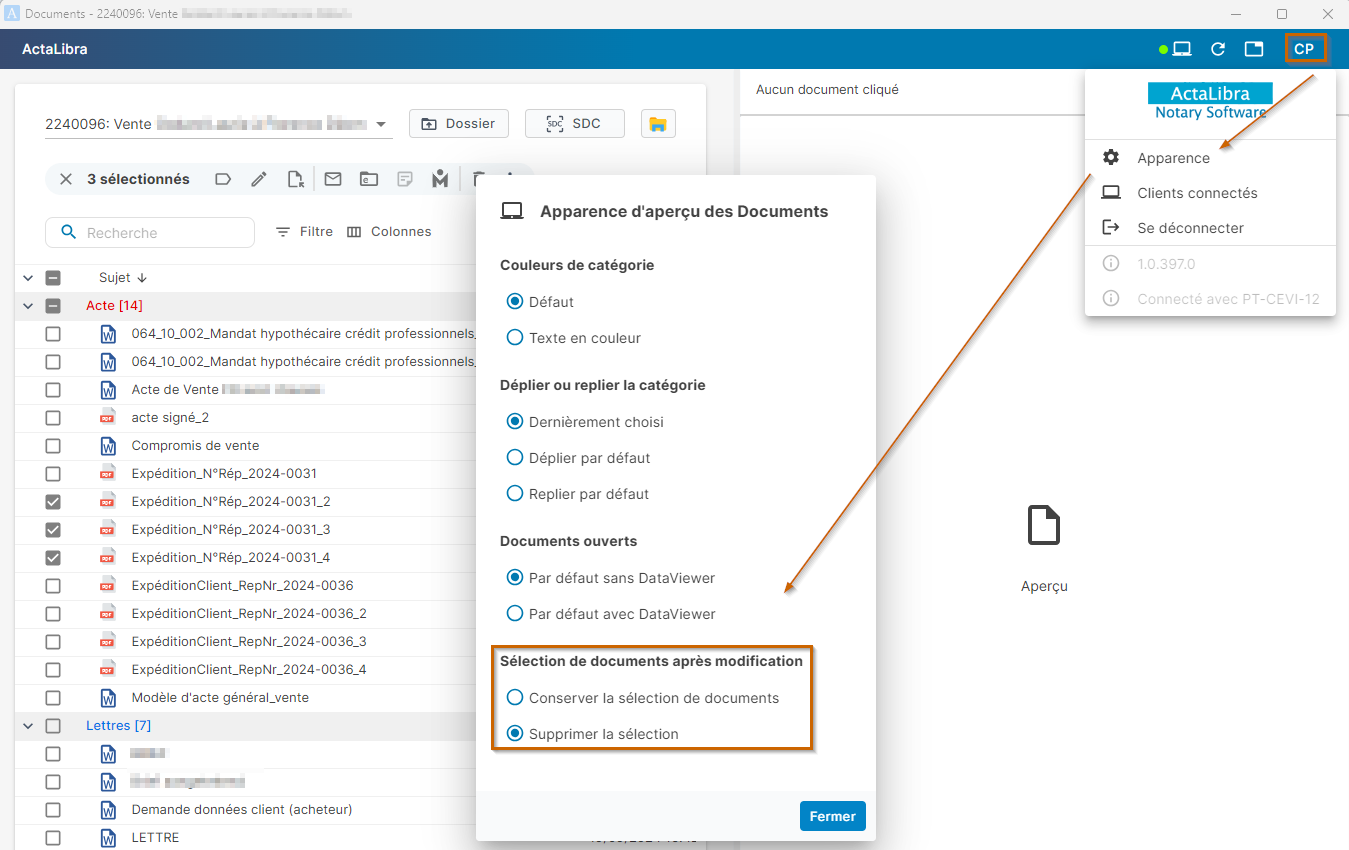Click the Dossier button
Screen dimensions: 1349x850
pos(459,124)
